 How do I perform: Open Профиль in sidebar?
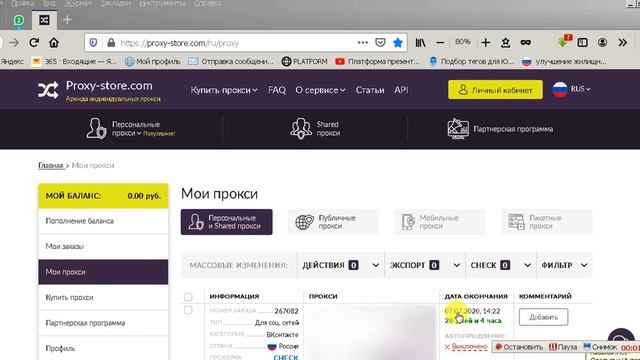pyautogui.click(x=103, y=348)
